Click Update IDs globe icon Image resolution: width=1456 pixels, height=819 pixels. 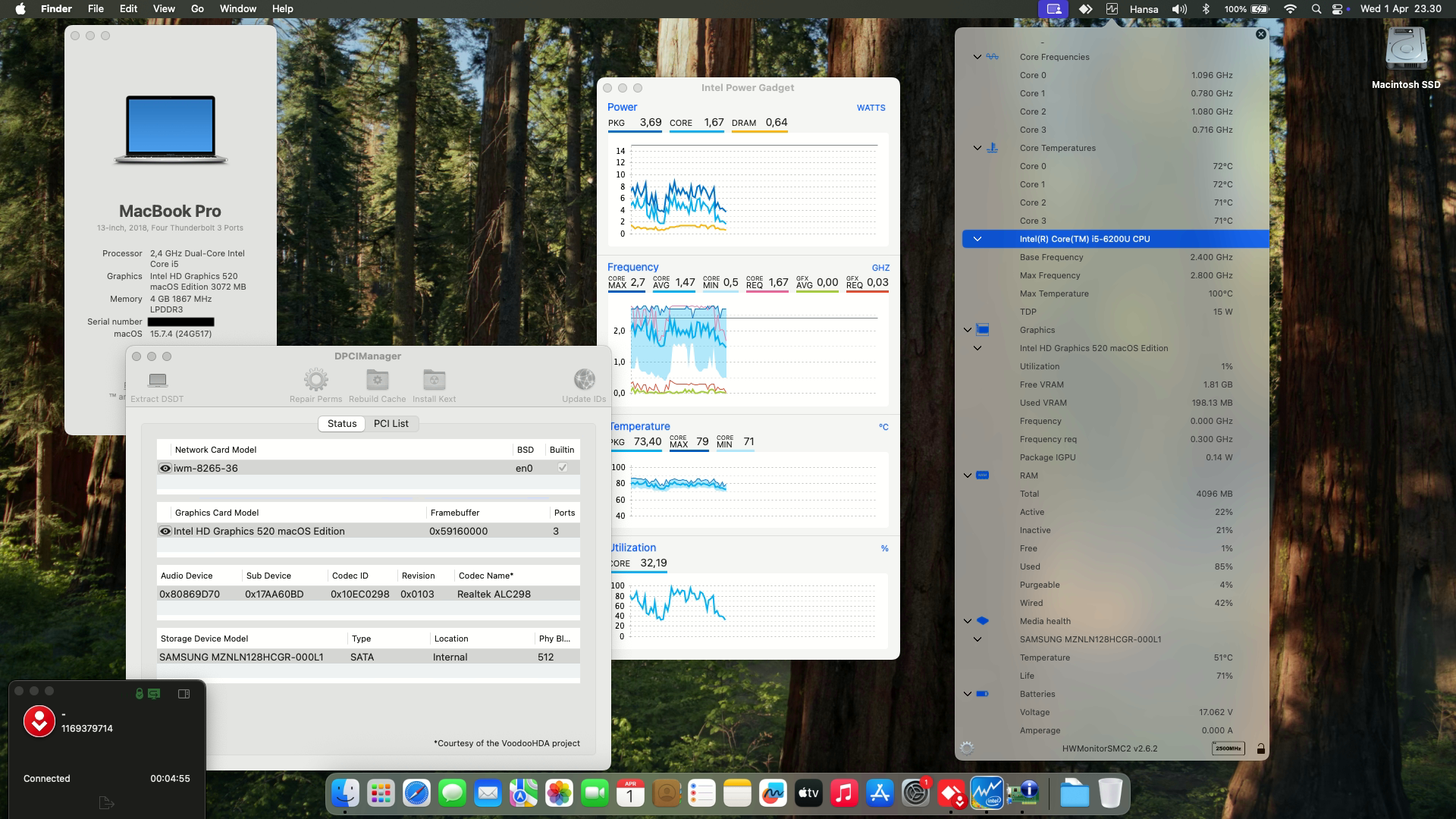pyautogui.click(x=584, y=378)
